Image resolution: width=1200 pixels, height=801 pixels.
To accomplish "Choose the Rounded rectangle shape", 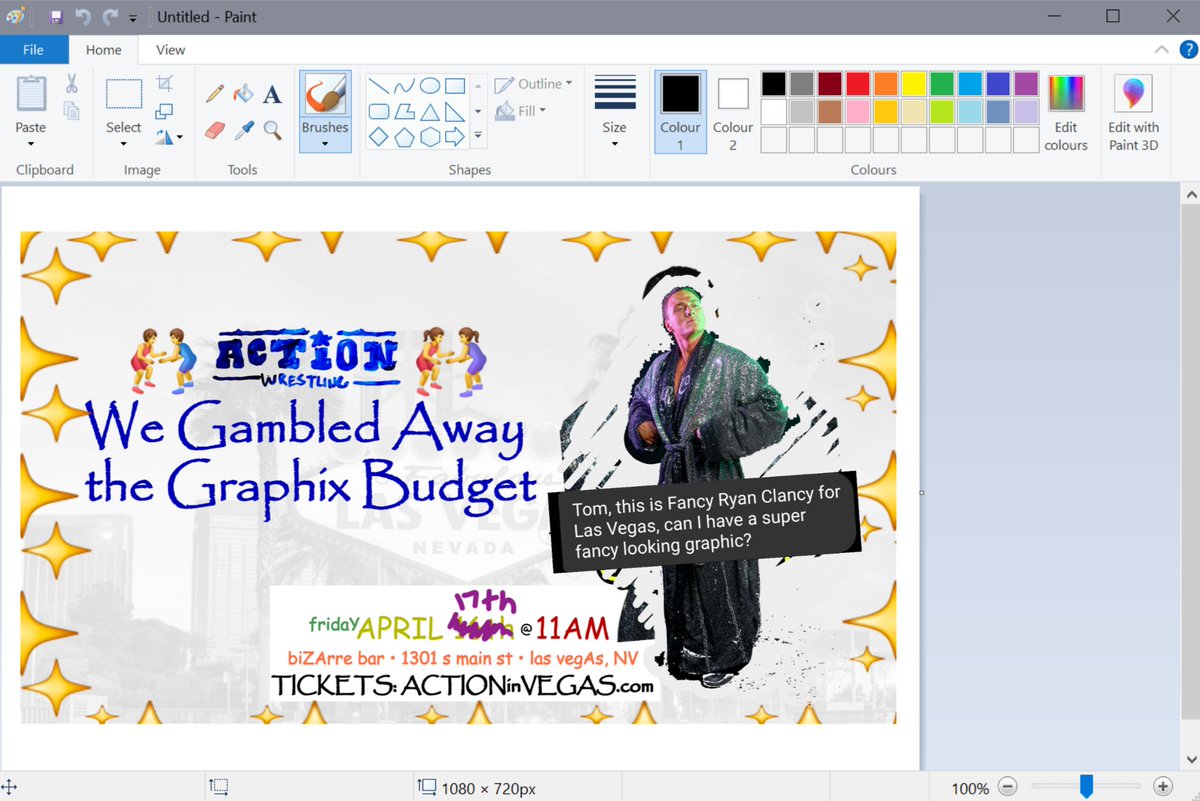I will click(379, 111).
